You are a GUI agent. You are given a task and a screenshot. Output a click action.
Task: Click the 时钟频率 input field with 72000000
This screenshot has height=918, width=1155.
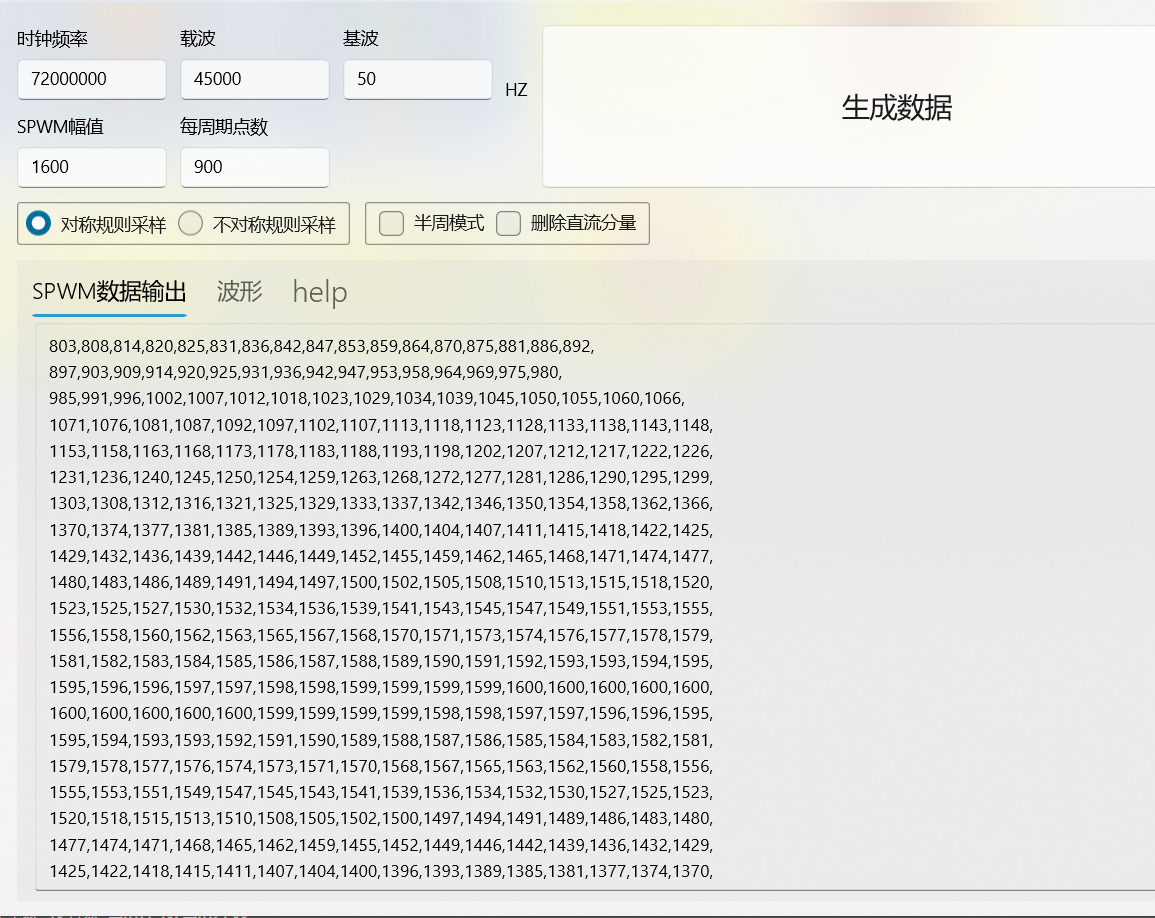[x=91, y=79]
